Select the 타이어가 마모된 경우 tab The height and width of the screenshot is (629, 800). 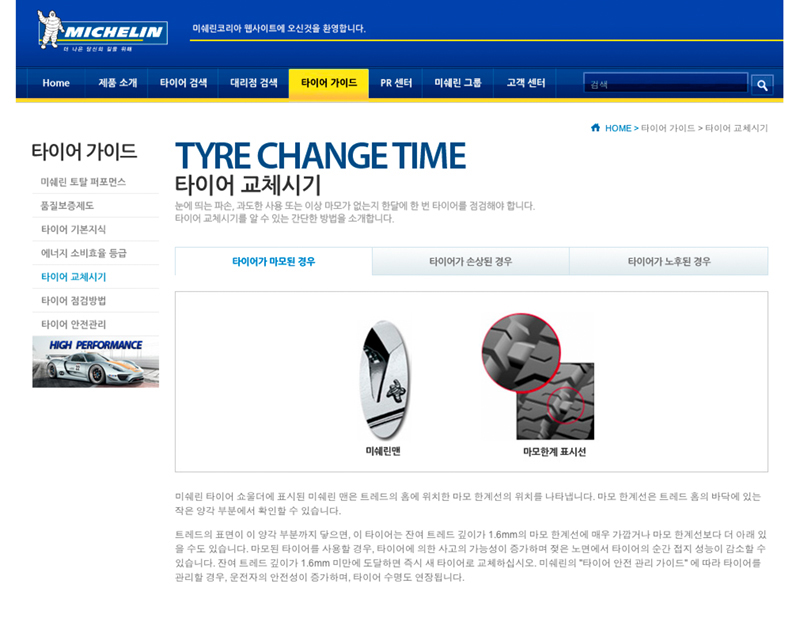click(273, 261)
